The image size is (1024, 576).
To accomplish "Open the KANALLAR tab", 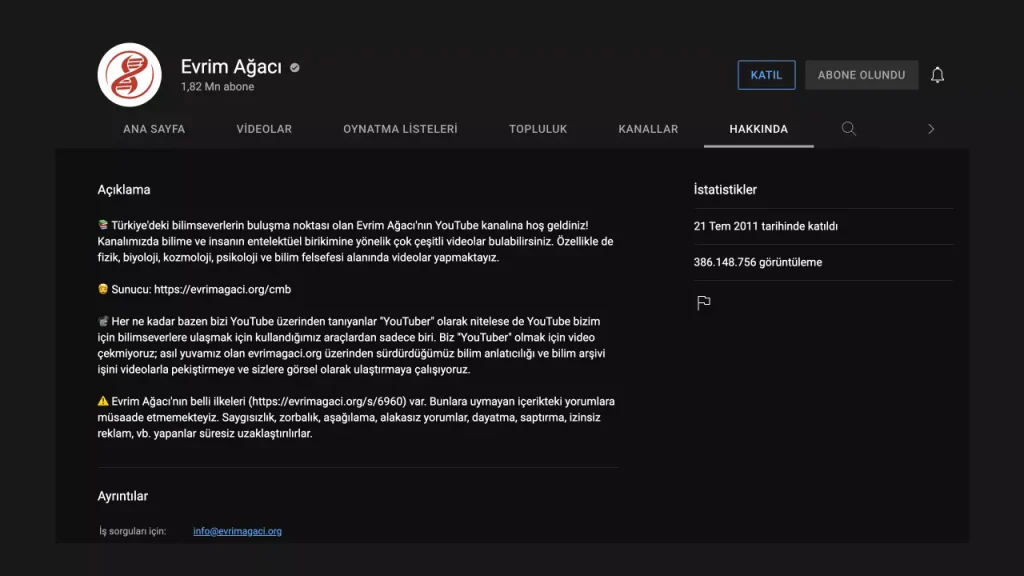I will pyautogui.click(x=648, y=129).
